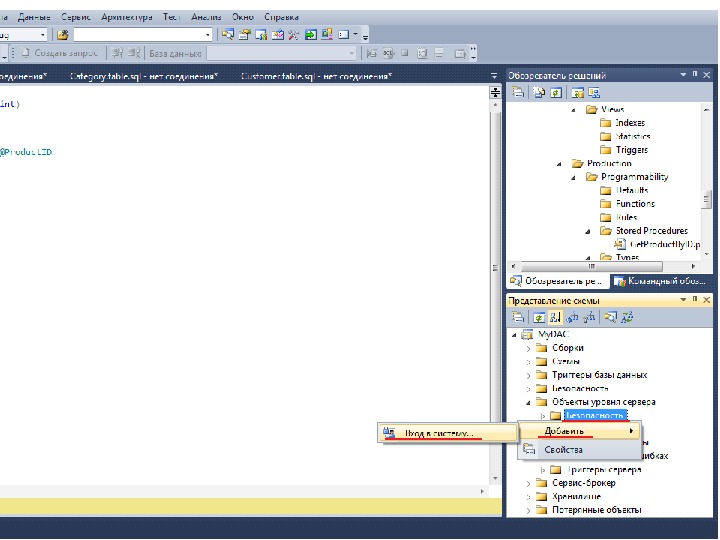720x540 pixels.
Task: Collapse the Stored Procedures folder
Action: tap(587, 231)
